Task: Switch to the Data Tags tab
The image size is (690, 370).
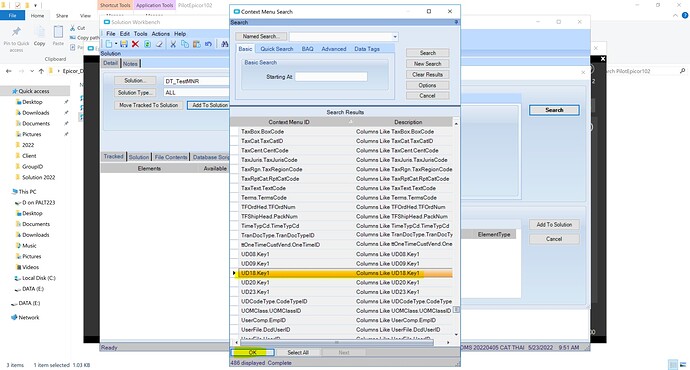Action: pyautogui.click(x=367, y=49)
